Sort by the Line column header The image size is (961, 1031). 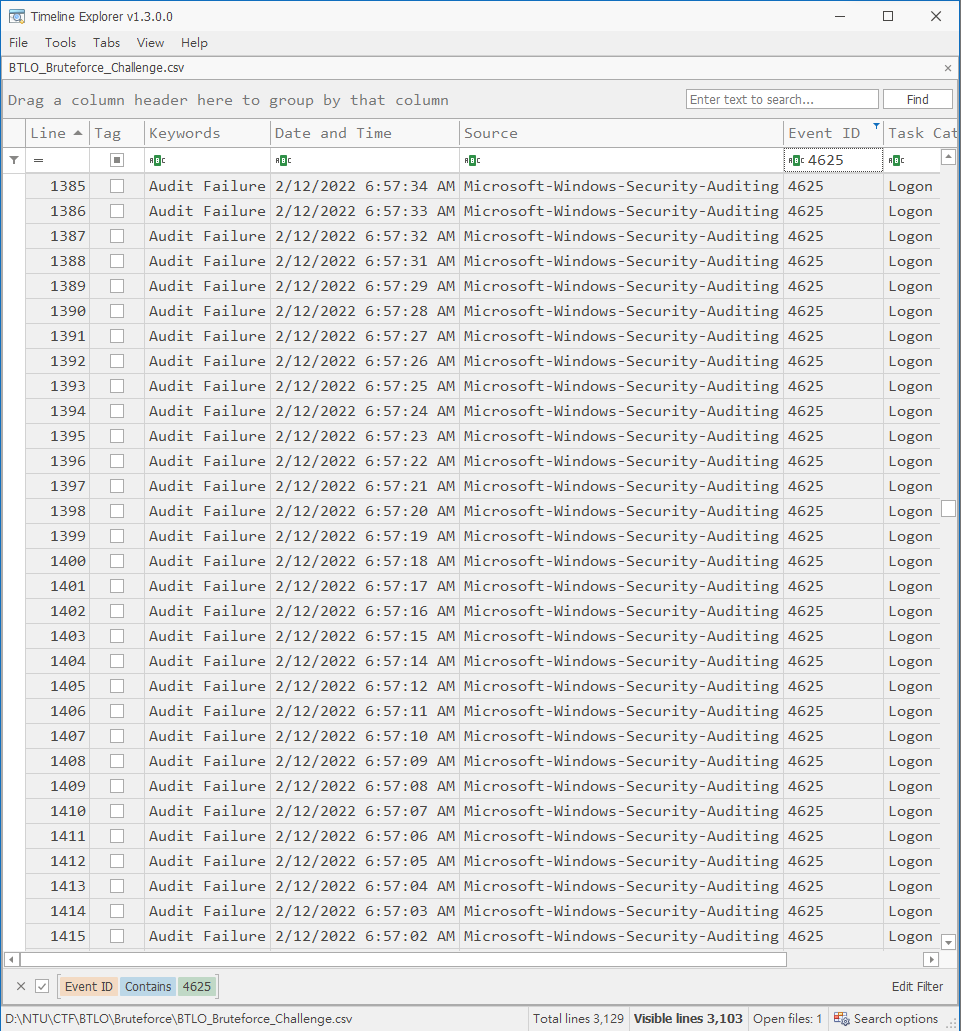pos(57,133)
